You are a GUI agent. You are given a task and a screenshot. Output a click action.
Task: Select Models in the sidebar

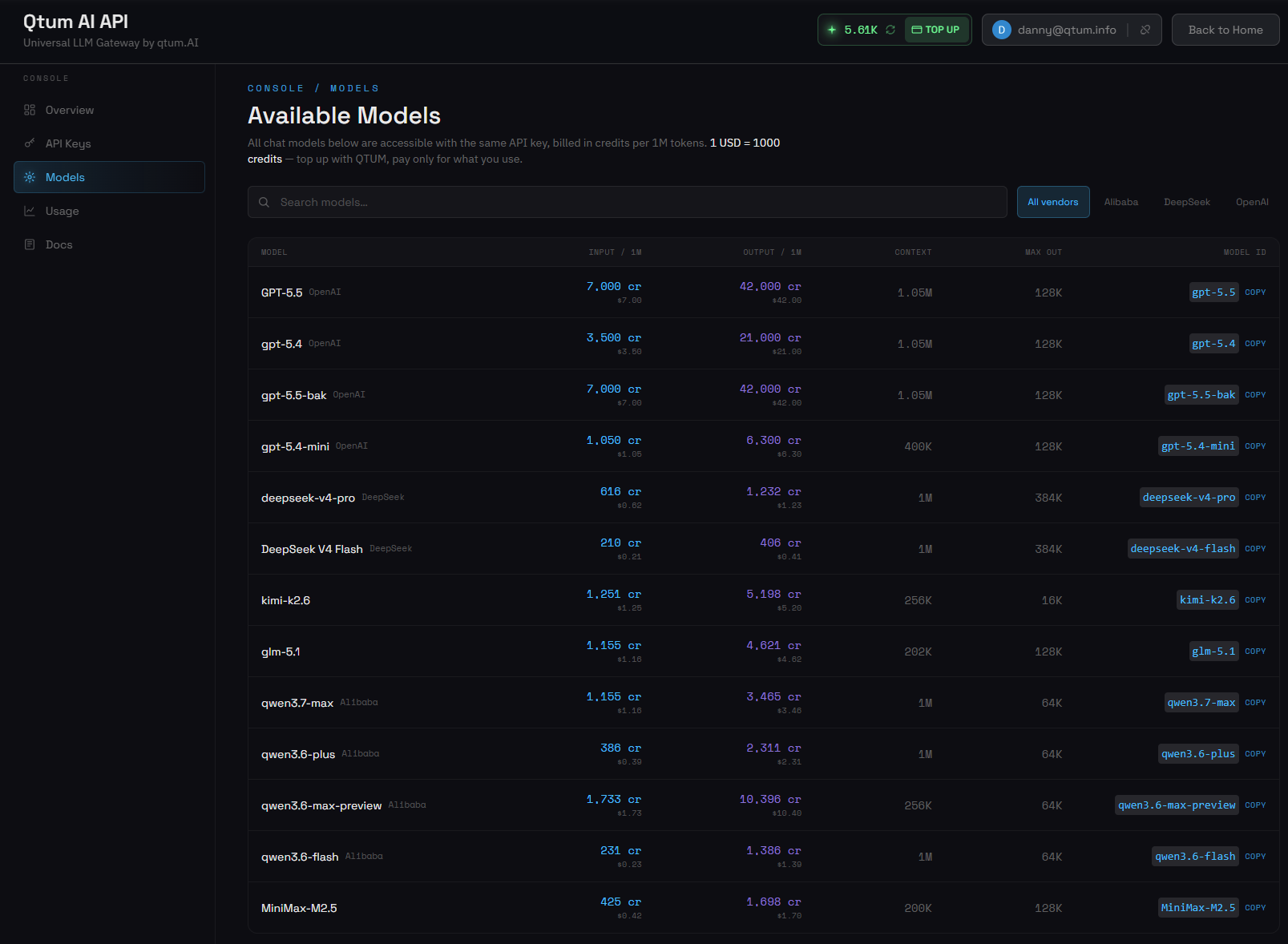click(x=109, y=177)
